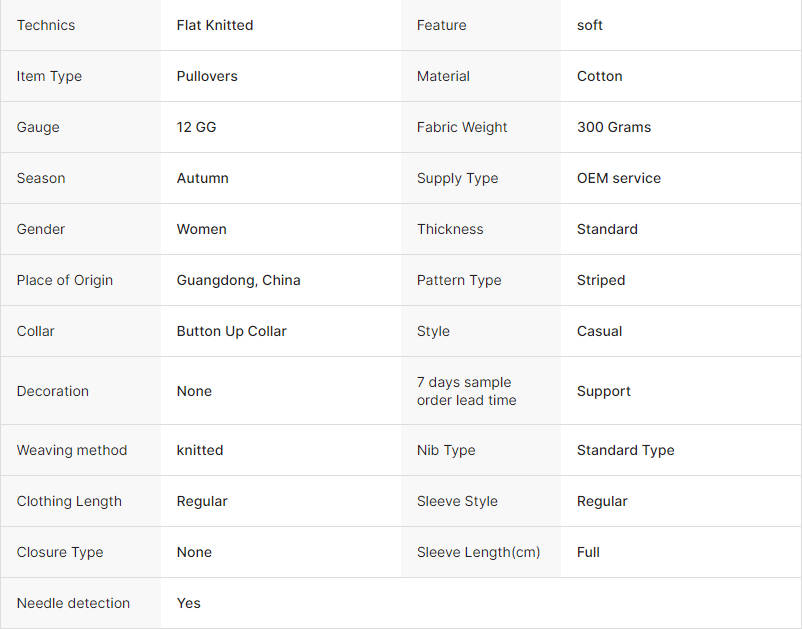Click the Women gender value
The height and width of the screenshot is (629, 803).
click(201, 229)
